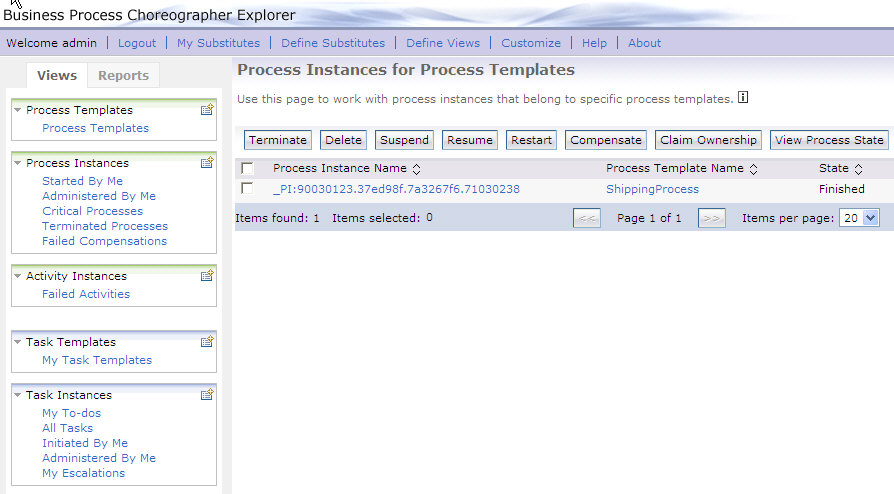Image resolution: width=894 pixels, height=494 pixels.
Task: Open Started By Me view
Action: [x=83, y=181]
